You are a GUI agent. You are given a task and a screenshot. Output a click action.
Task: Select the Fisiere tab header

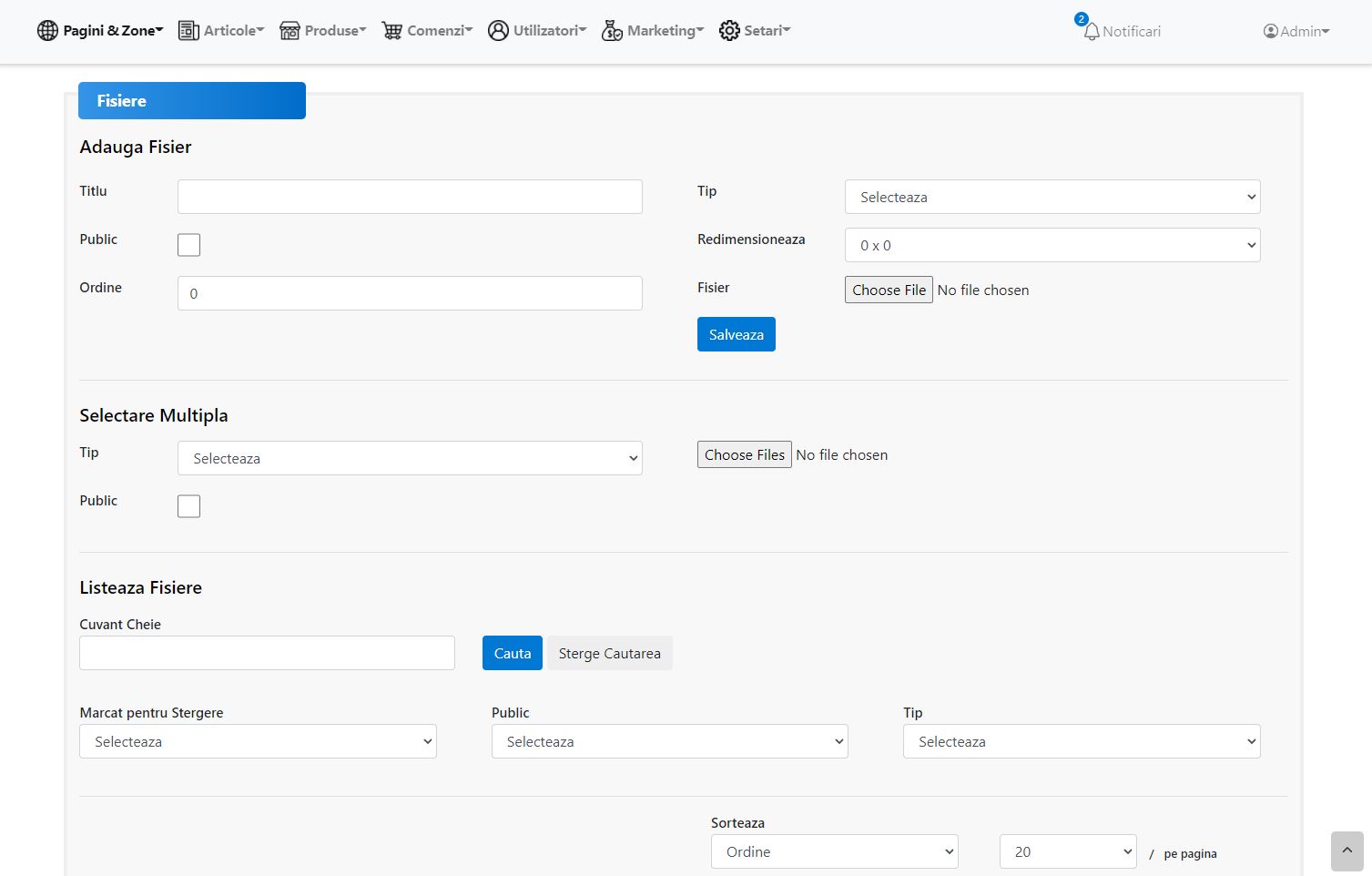coord(192,100)
